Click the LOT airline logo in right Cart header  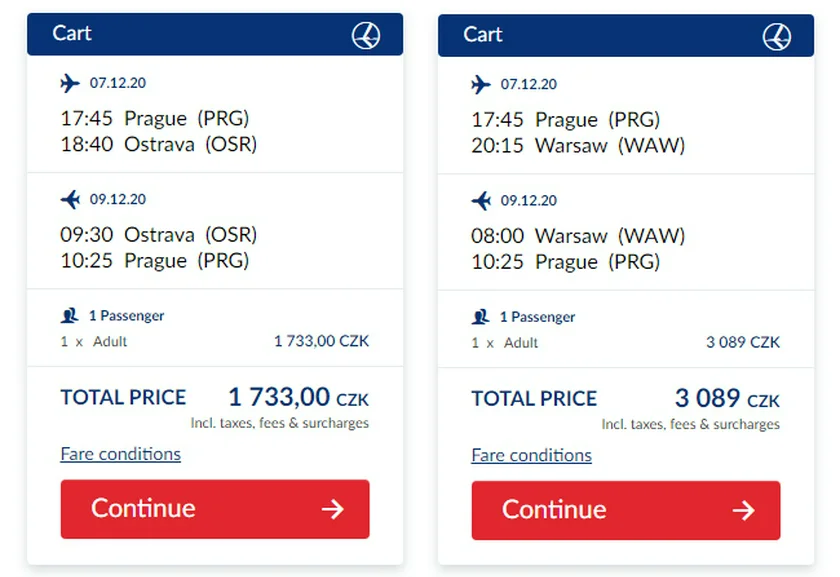pos(777,36)
